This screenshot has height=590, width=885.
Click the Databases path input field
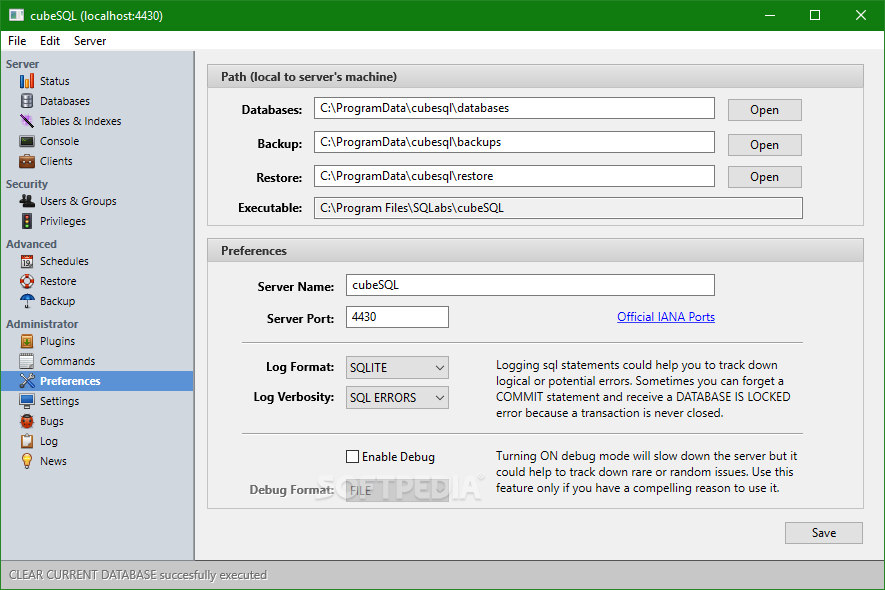(514, 108)
